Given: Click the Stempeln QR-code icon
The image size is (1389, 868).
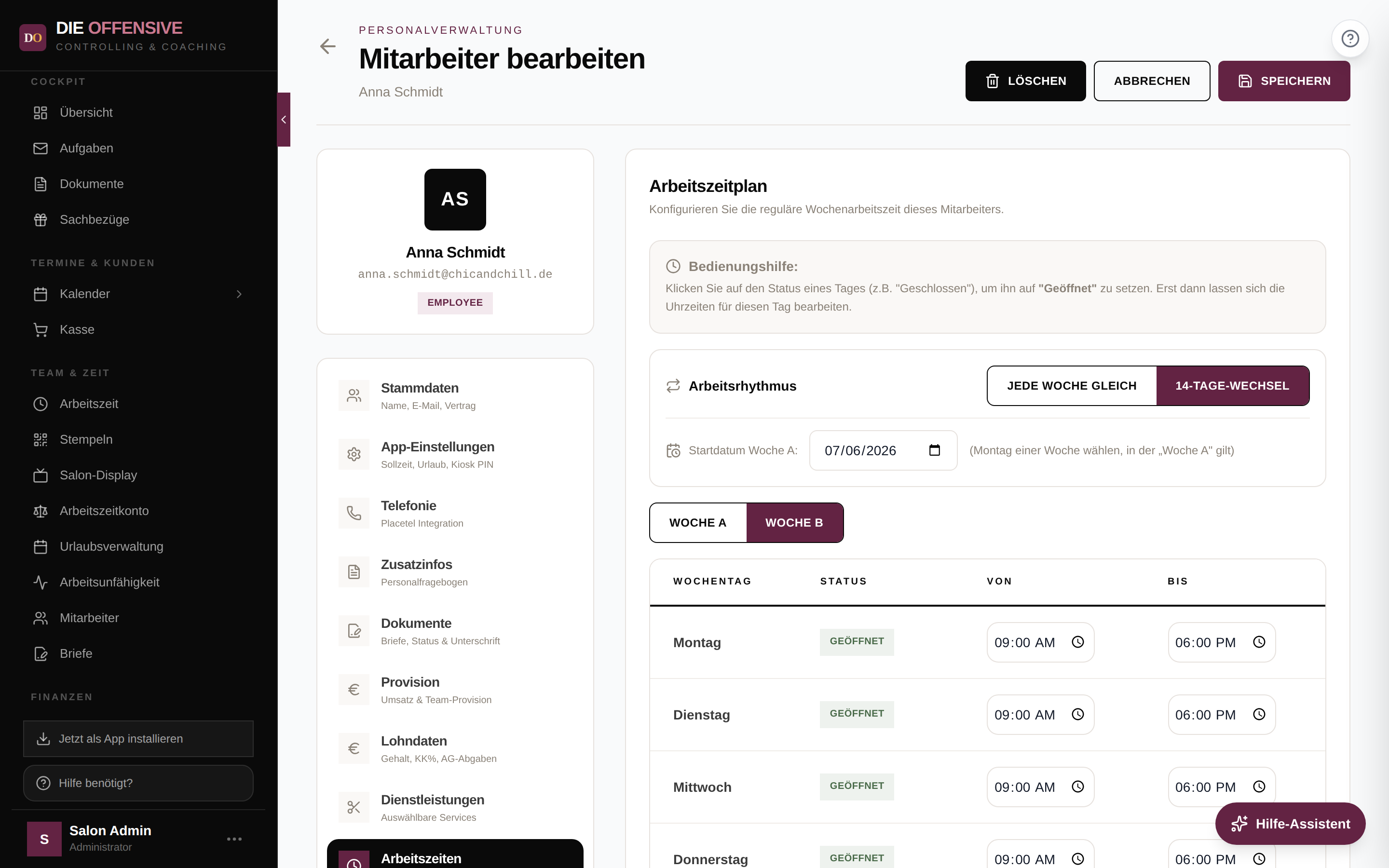Looking at the screenshot, I should pos(40,439).
